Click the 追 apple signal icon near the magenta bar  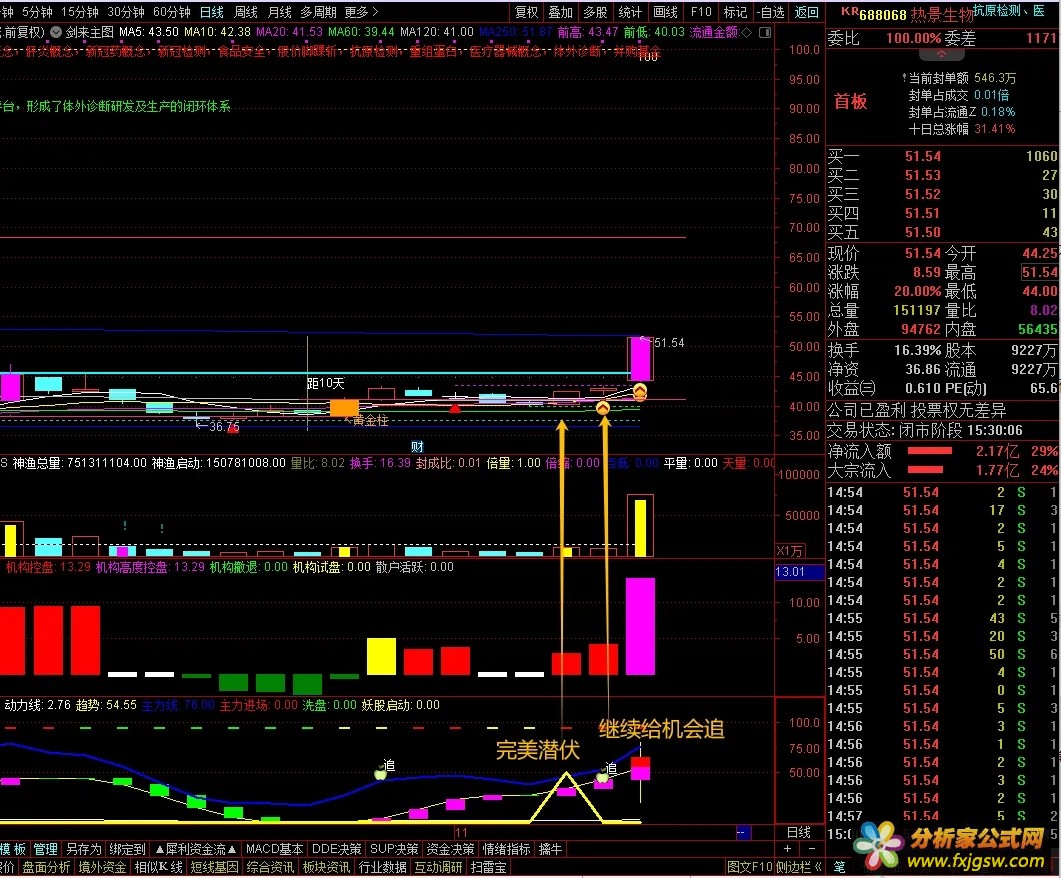602,777
